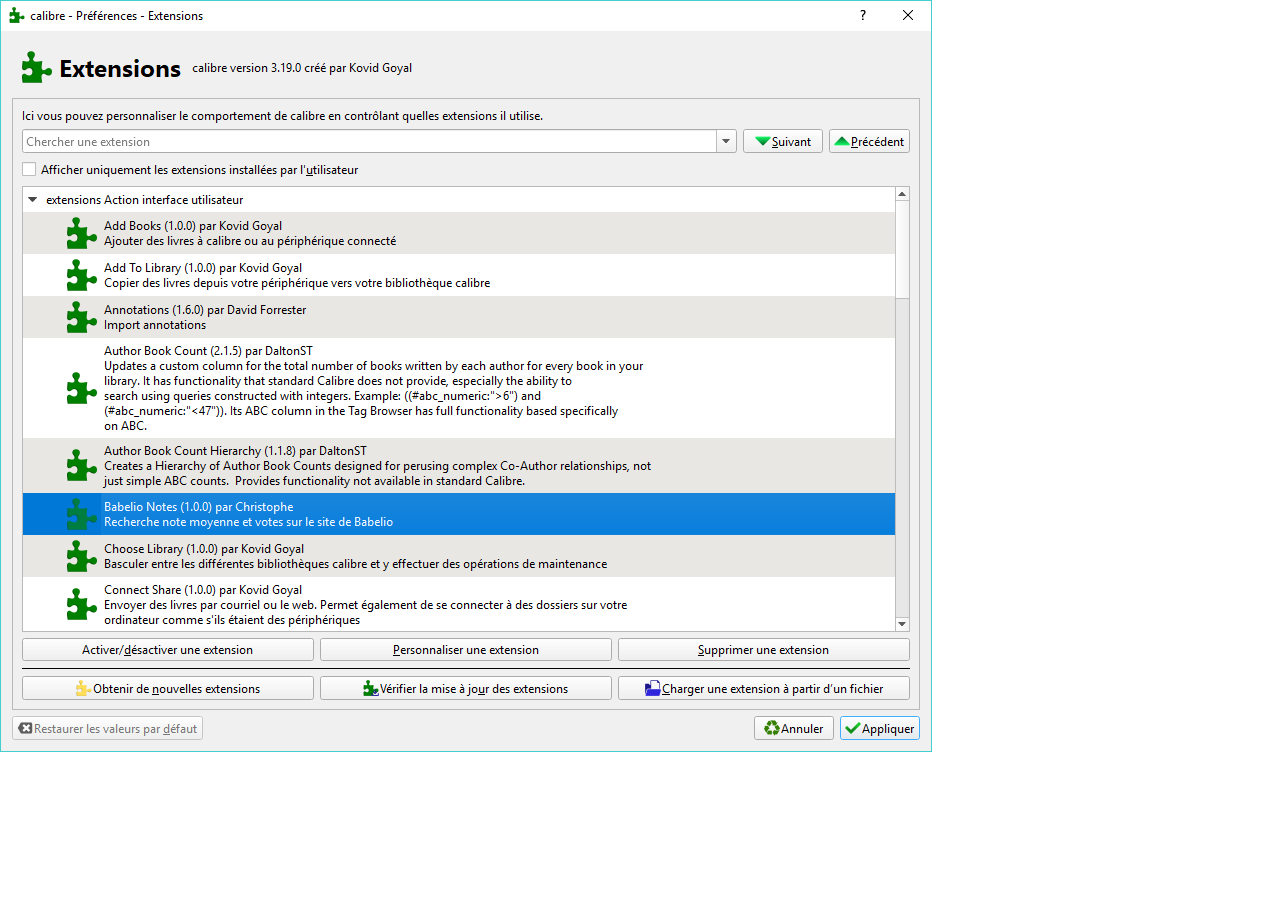Select 'Author Book Count Hierarchy (1.1.8)' row
1280x920 pixels.
(459, 465)
